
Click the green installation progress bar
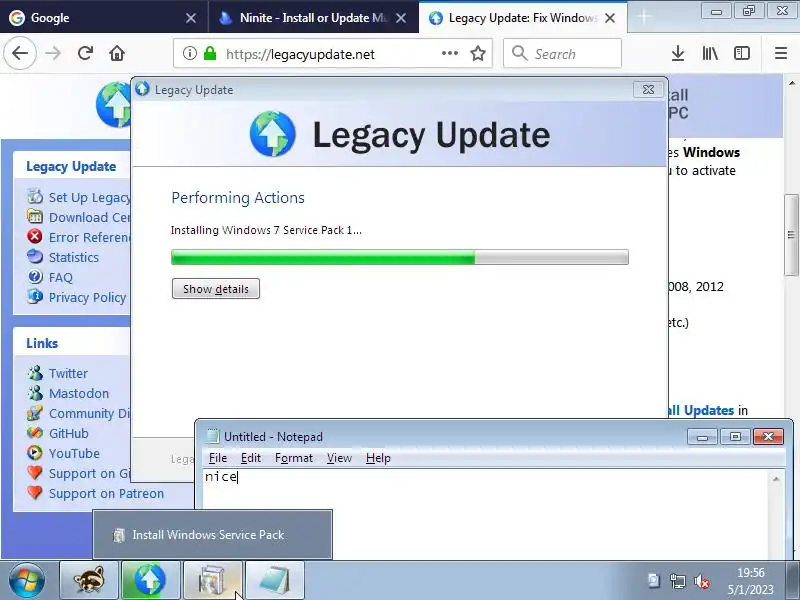coord(399,257)
